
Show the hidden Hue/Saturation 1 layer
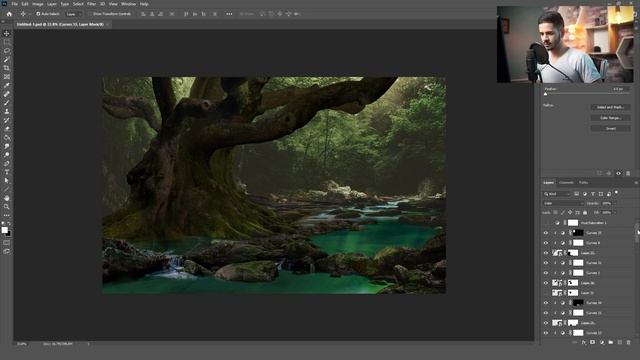click(x=546, y=223)
